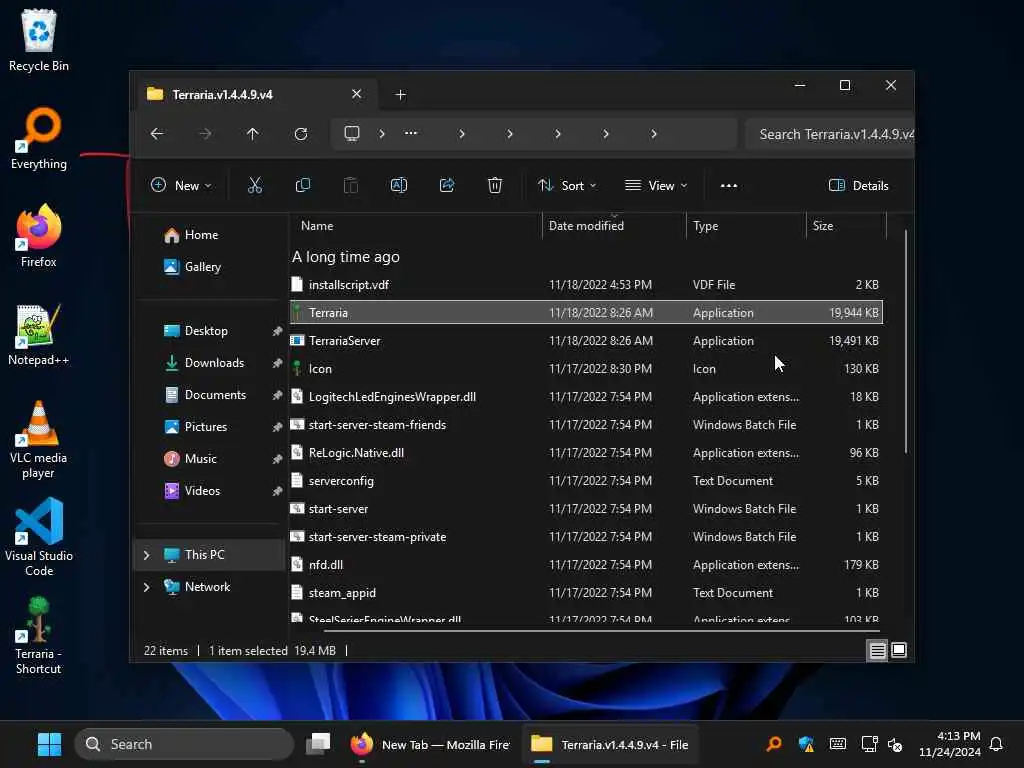The image size is (1024, 768).
Task: Collapse the 'A long time ago' group
Action: click(345, 257)
